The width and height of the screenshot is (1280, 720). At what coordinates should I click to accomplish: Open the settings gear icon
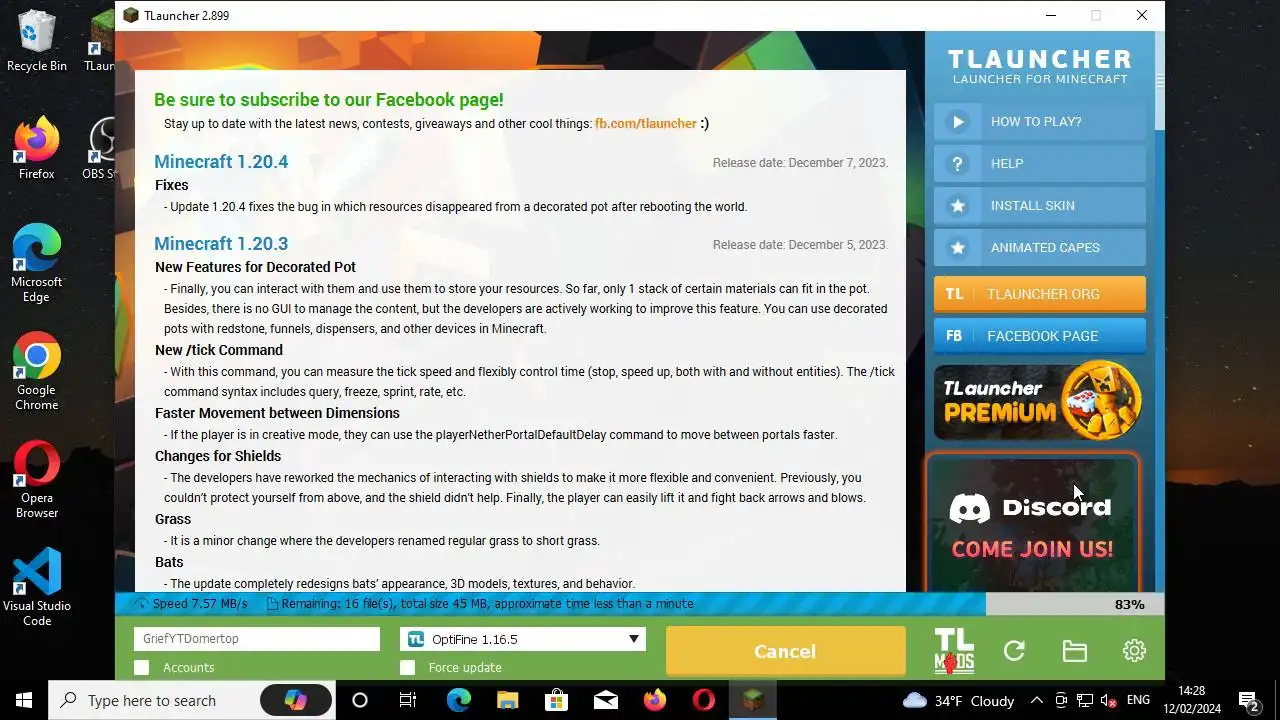[1134, 651]
